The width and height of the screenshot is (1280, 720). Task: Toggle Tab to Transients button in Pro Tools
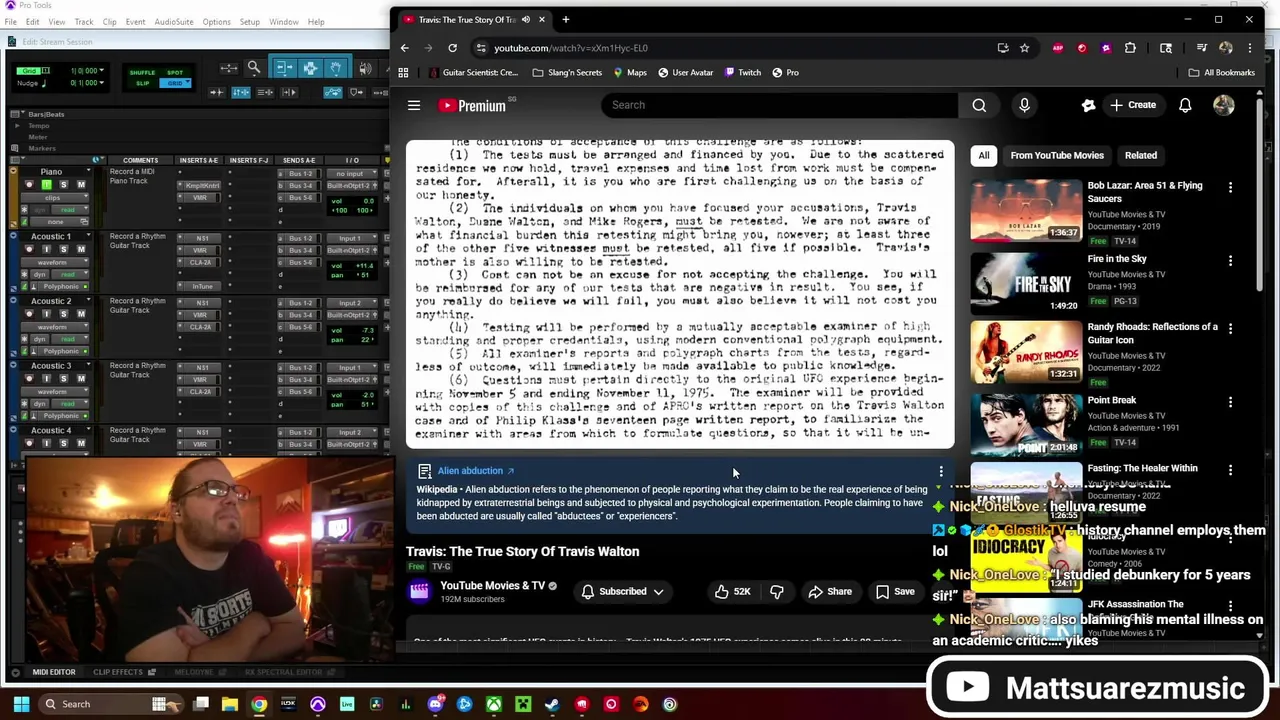217,92
